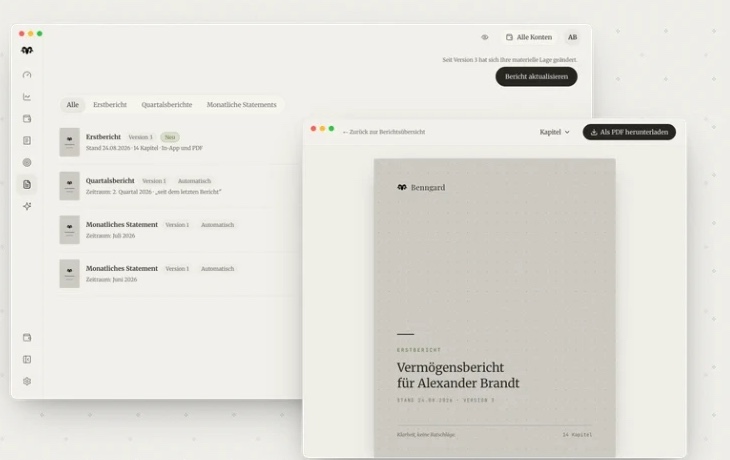Click the Monatliches Statement title for Juni 2026

click(122, 268)
